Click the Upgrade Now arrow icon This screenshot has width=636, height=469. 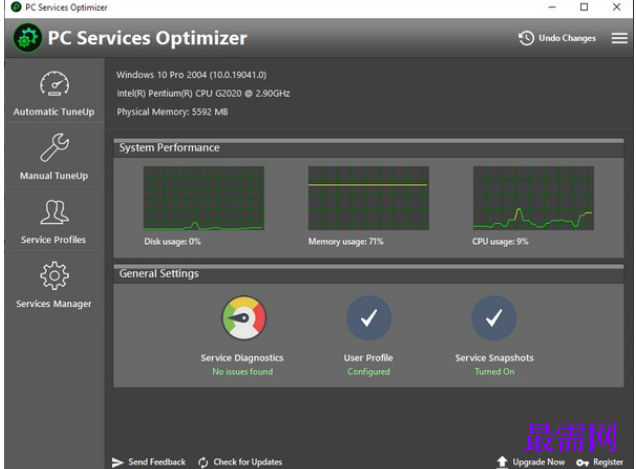click(502, 462)
